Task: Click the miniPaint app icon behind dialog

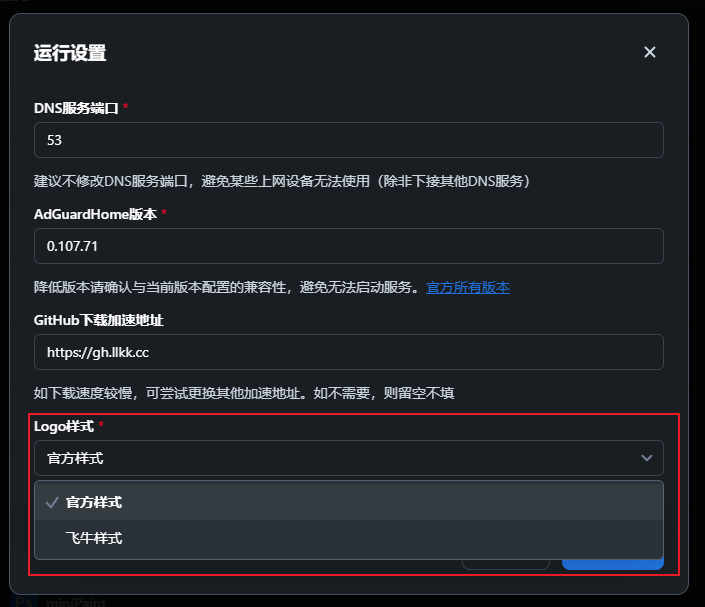Action: click(x=23, y=602)
